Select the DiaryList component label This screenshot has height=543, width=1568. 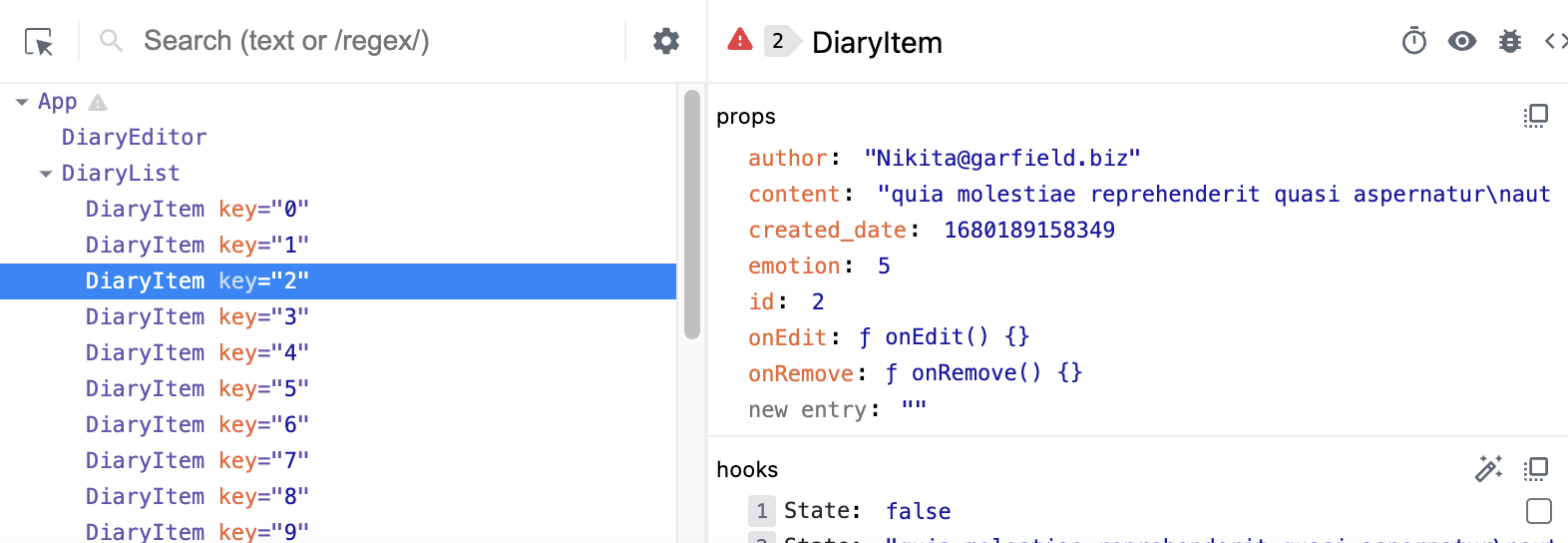(121, 173)
